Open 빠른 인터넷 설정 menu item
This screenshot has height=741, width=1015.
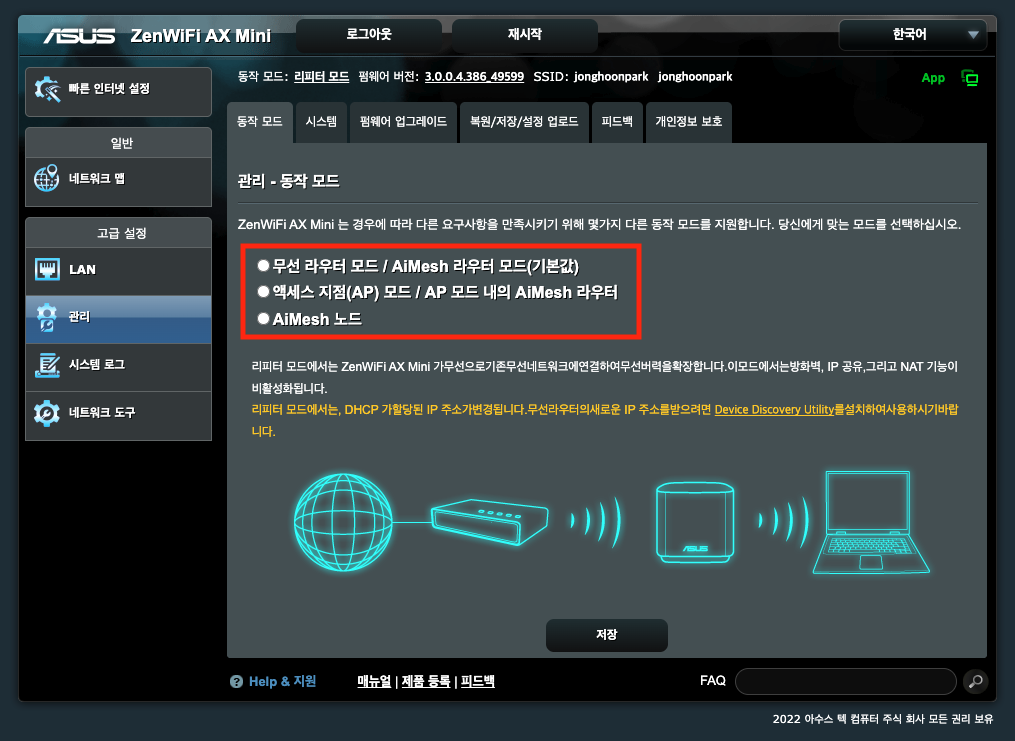click(x=118, y=92)
